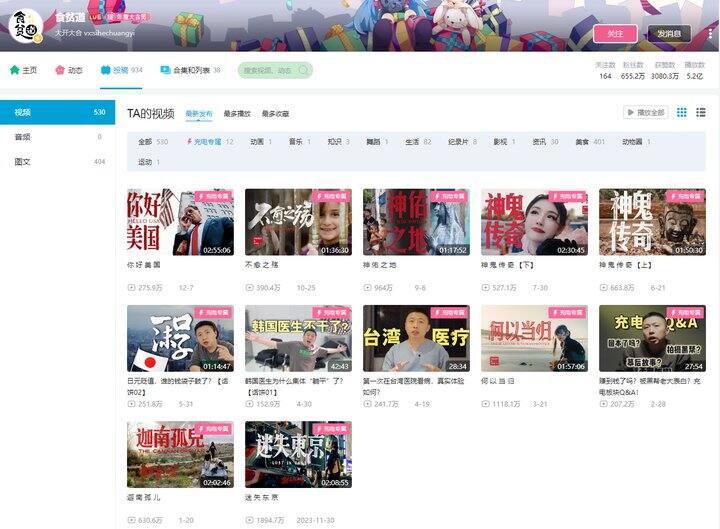Click the 01:57:06 duration on 何以当归

pyautogui.click(x=571, y=366)
